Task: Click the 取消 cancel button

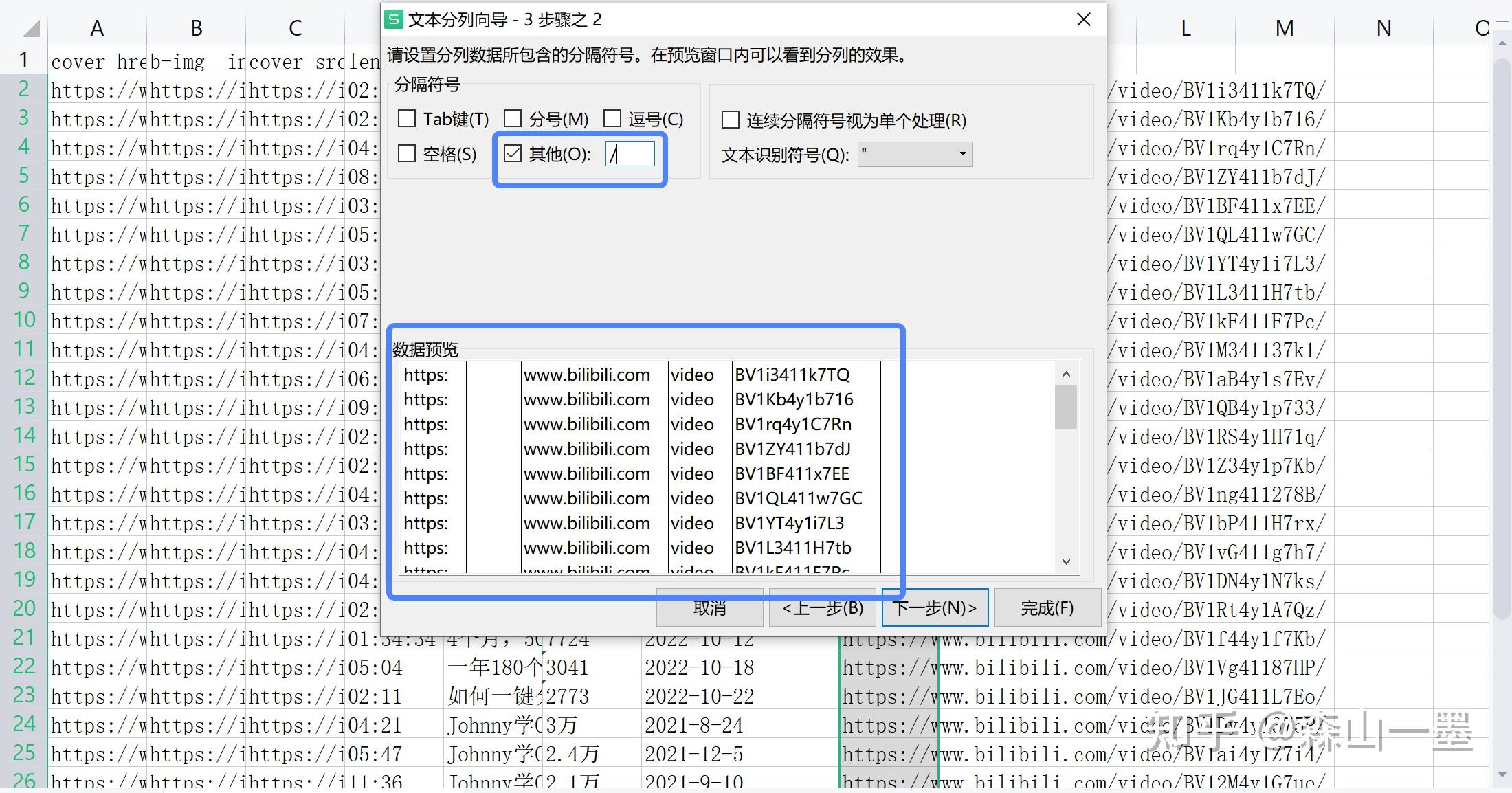Action: coord(709,607)
